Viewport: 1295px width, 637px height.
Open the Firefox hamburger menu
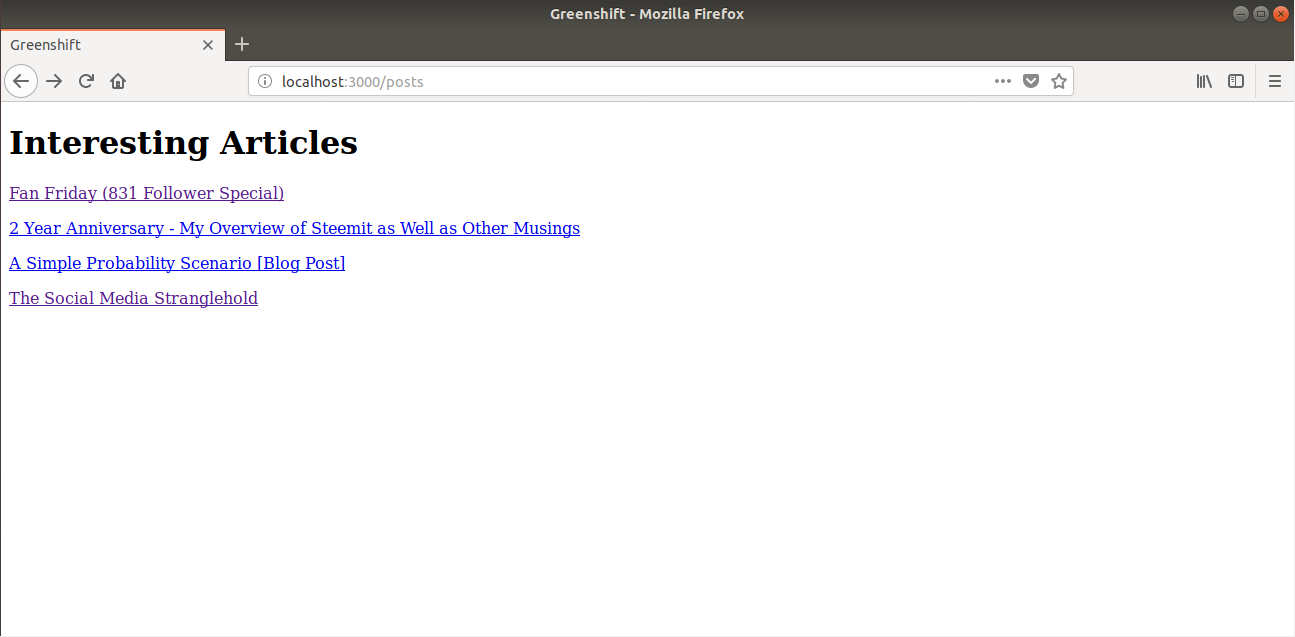point(1275,81)
